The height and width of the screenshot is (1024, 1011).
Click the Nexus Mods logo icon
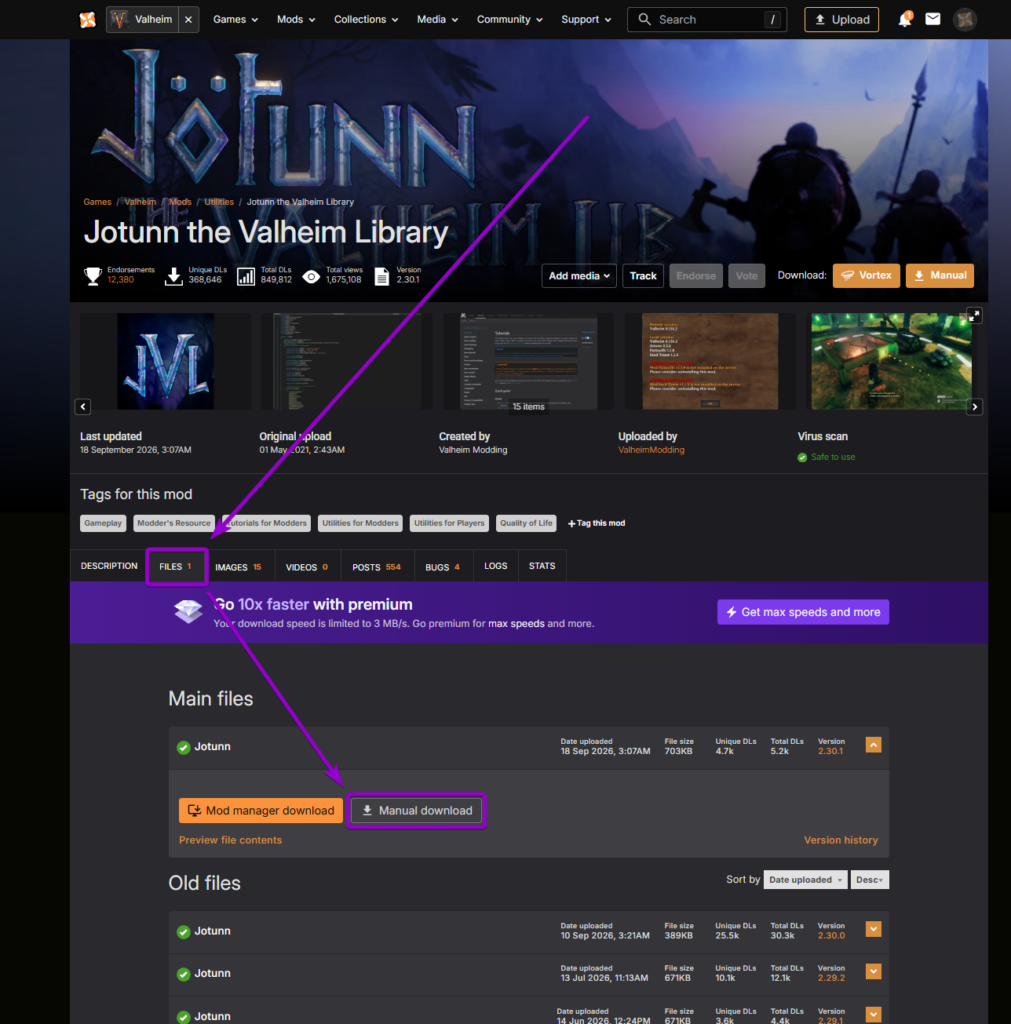(x=88, y=20)
